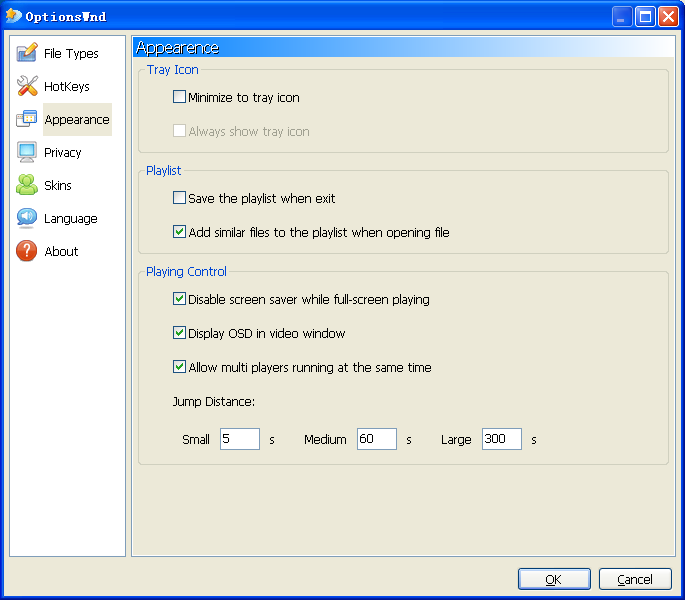Screen dimensions: 685x600
Task: Maximize the OptionsWnd window
Action: [645, 17]
